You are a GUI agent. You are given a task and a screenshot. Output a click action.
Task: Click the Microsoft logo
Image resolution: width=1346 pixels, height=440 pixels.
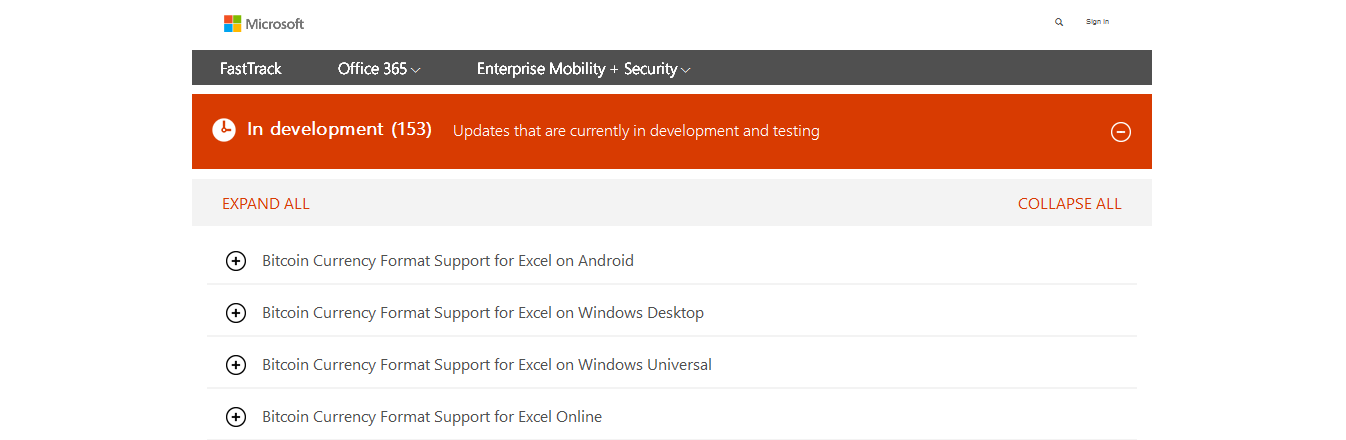pyautogui.click(x=264, y=23)
